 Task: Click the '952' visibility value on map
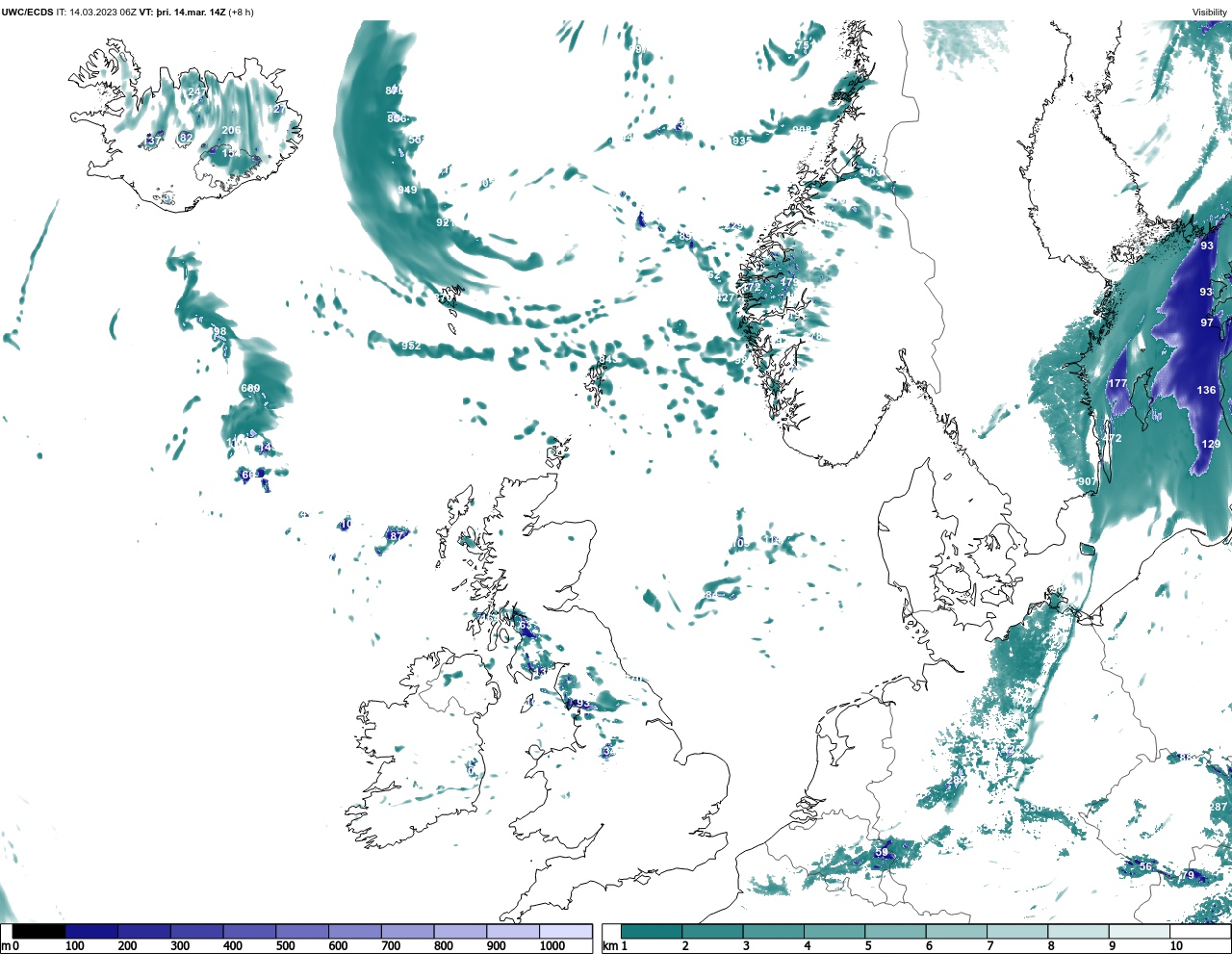[x=411, y=346]
